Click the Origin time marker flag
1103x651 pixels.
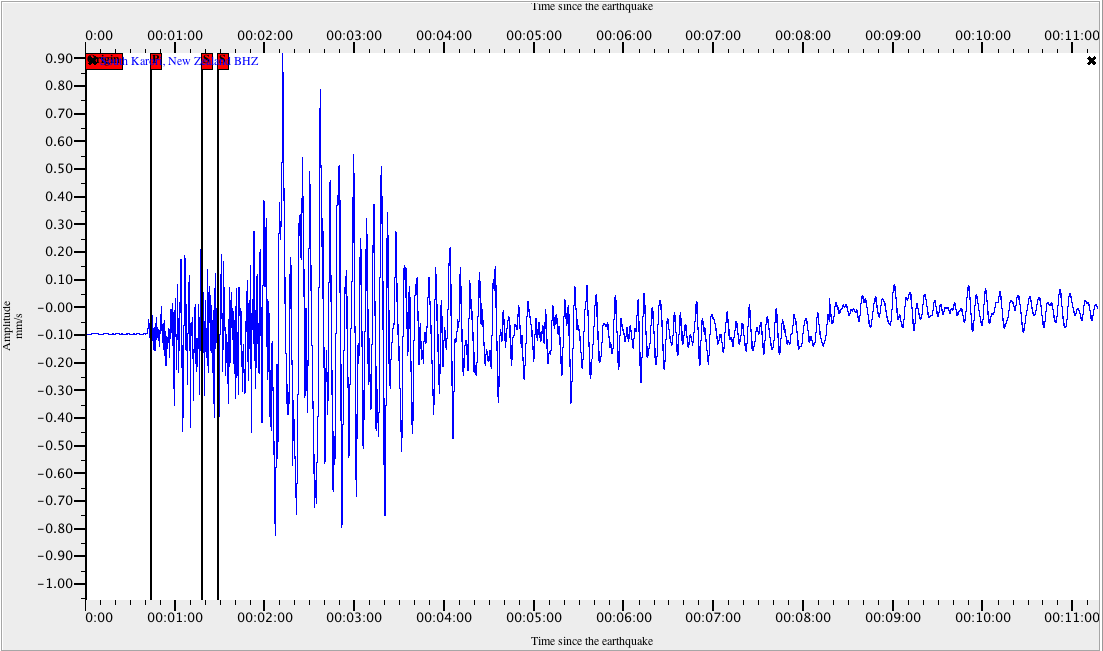104,61
